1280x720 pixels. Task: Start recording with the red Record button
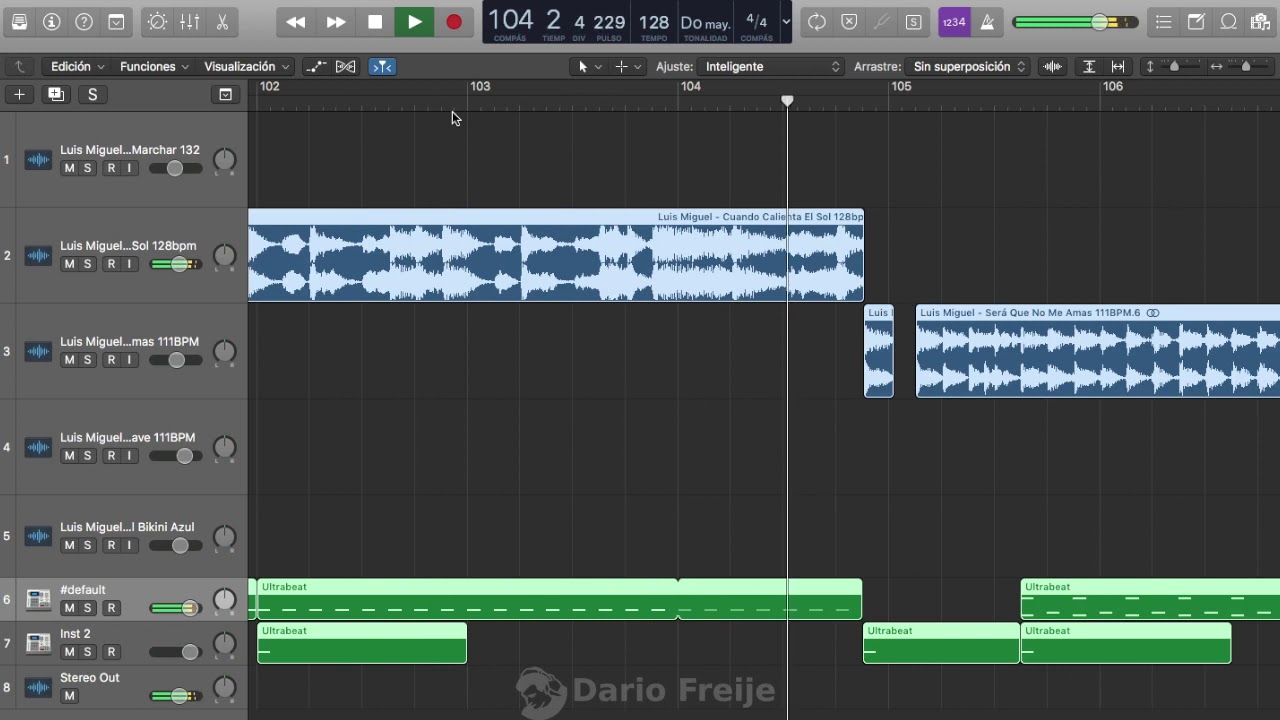454,22
